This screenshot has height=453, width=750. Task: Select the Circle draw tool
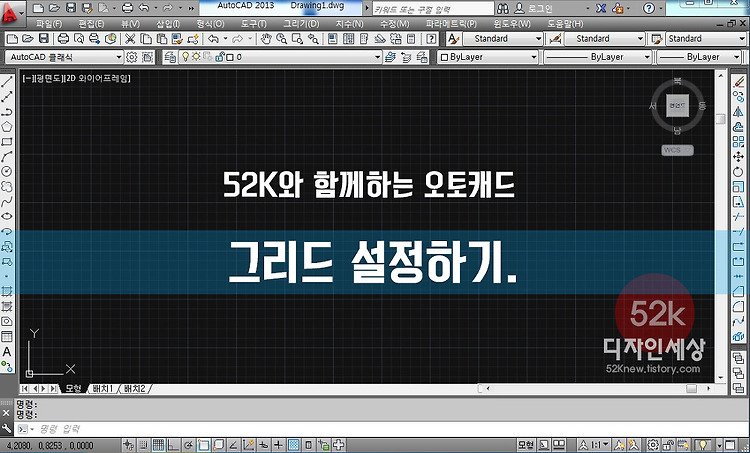(7, 171)
